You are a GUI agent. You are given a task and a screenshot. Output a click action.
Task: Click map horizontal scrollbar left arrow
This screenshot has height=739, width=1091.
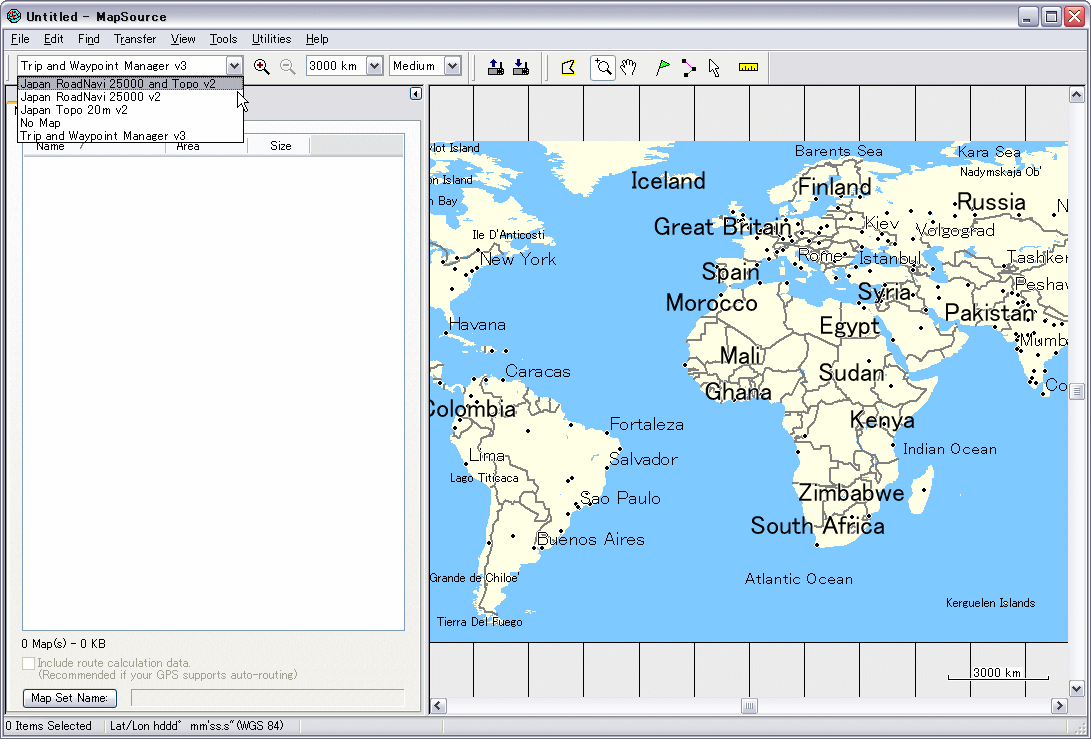[x=438, y=706]
